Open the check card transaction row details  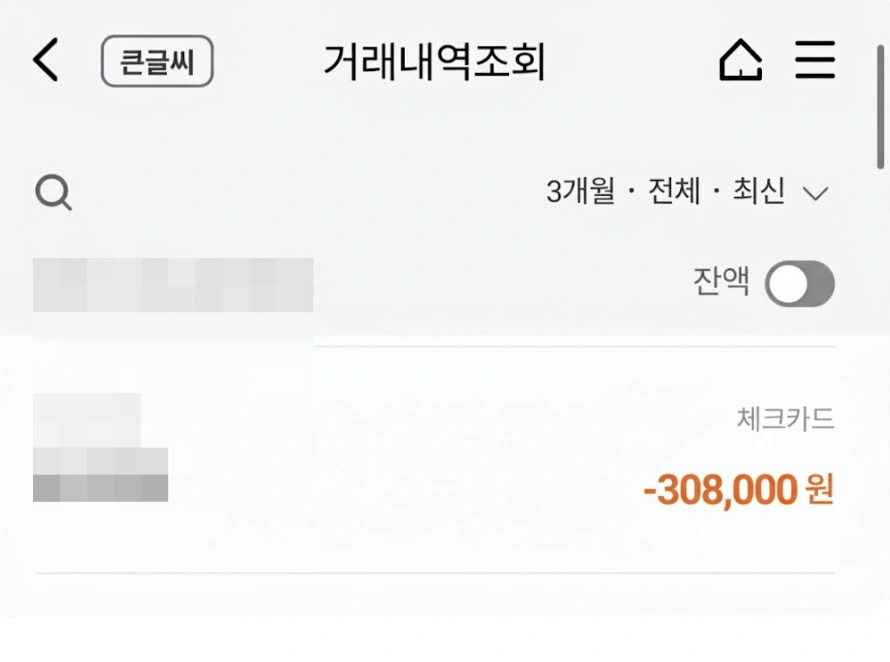pyautogui.click(x=445, y=455)
